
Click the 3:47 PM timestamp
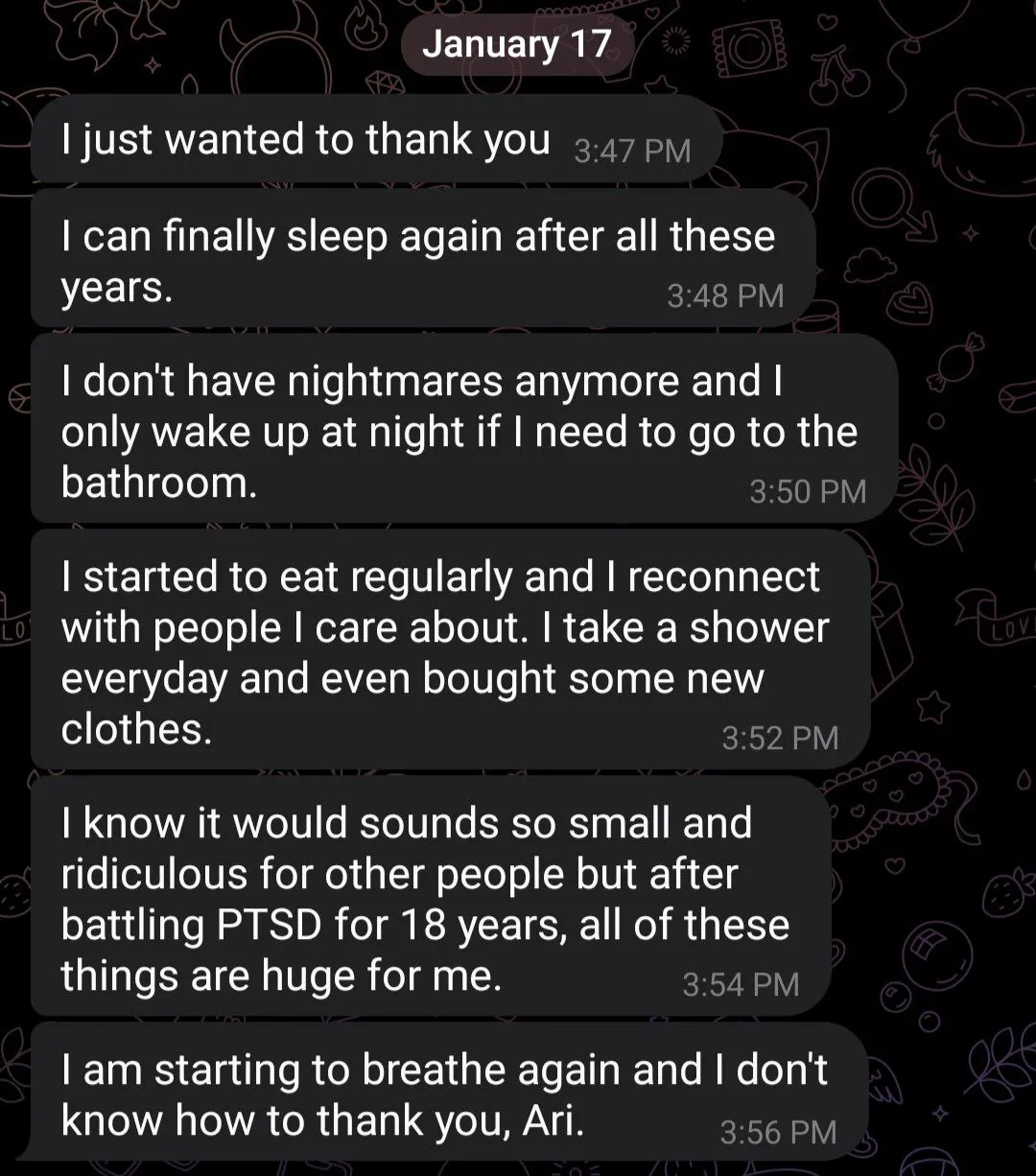(632, 152)
